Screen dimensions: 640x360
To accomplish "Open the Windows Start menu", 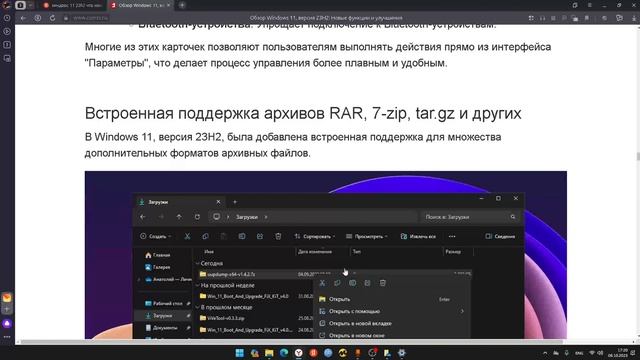I will pyautogui.click(x=240, y=353).
